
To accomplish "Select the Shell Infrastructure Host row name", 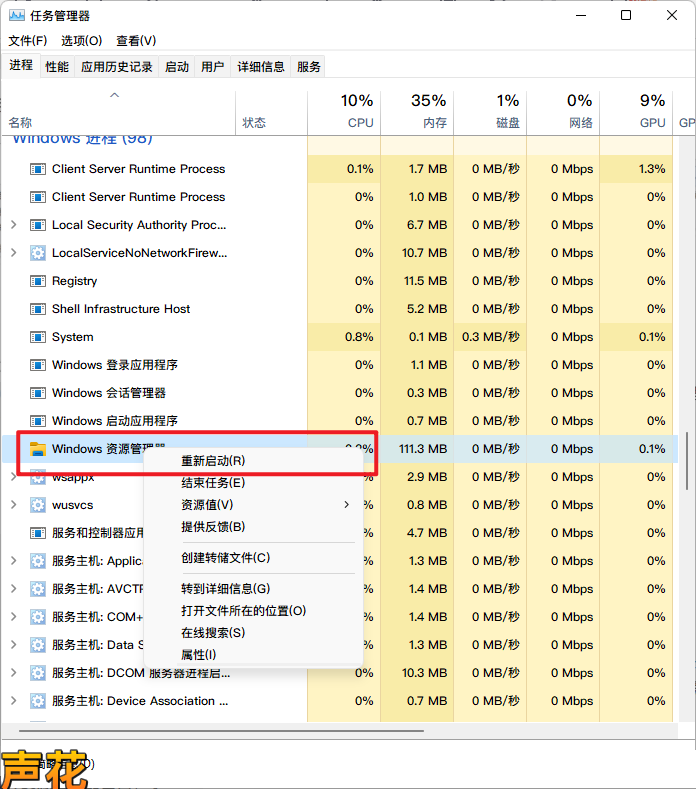I will click(x=121, y=309).
